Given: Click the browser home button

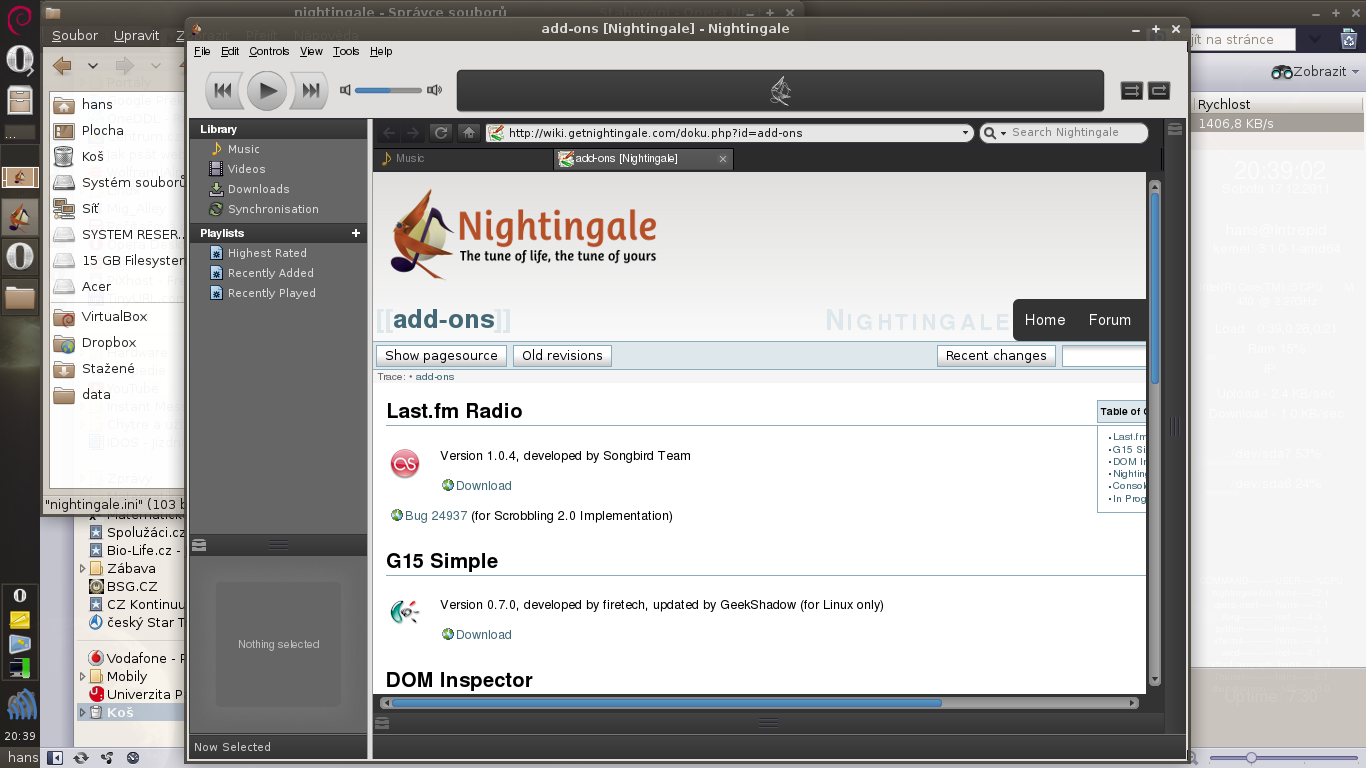Looking at the screenshot, I should tap(468, 133).
